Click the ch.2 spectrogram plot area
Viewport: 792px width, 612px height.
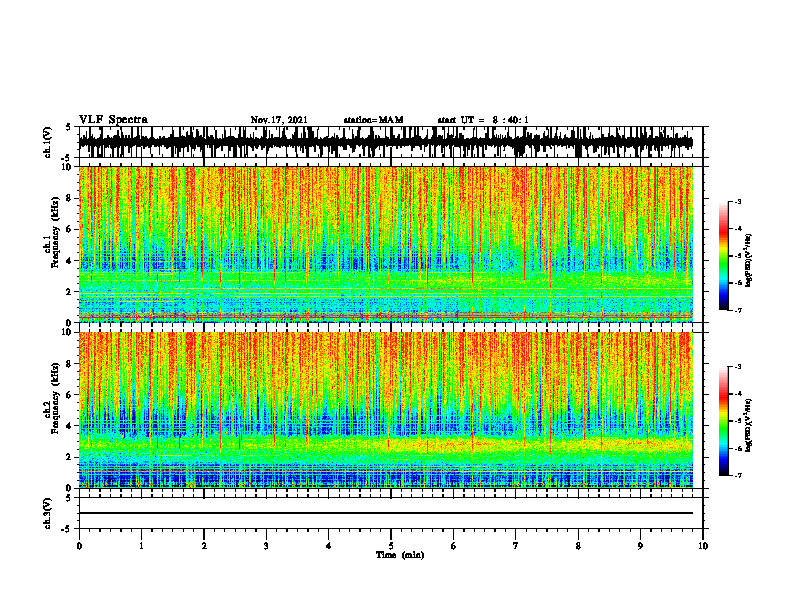click(385, 410)
